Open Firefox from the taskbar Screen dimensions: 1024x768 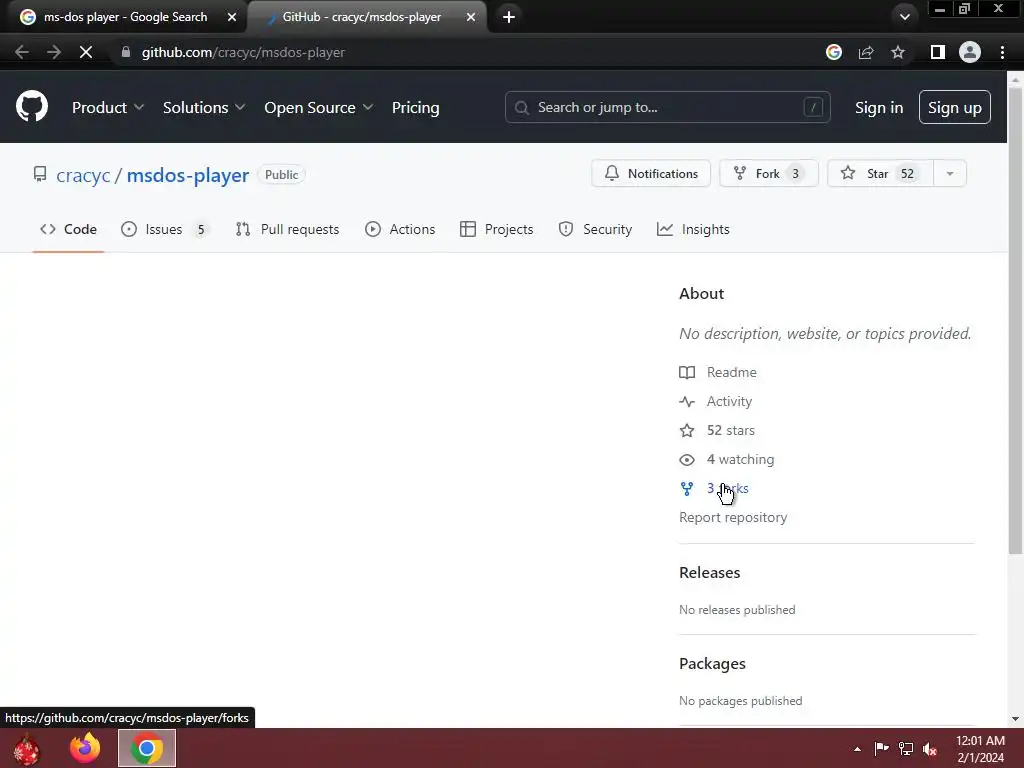[x=85, y=748]
